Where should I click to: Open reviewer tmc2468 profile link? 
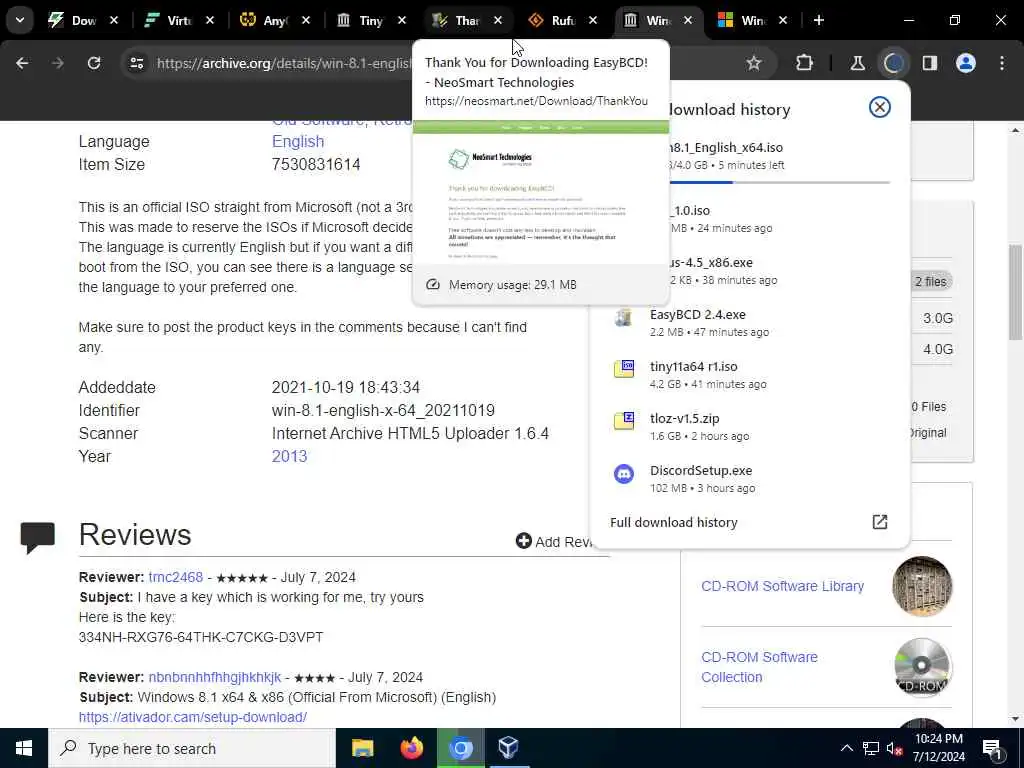176,577
